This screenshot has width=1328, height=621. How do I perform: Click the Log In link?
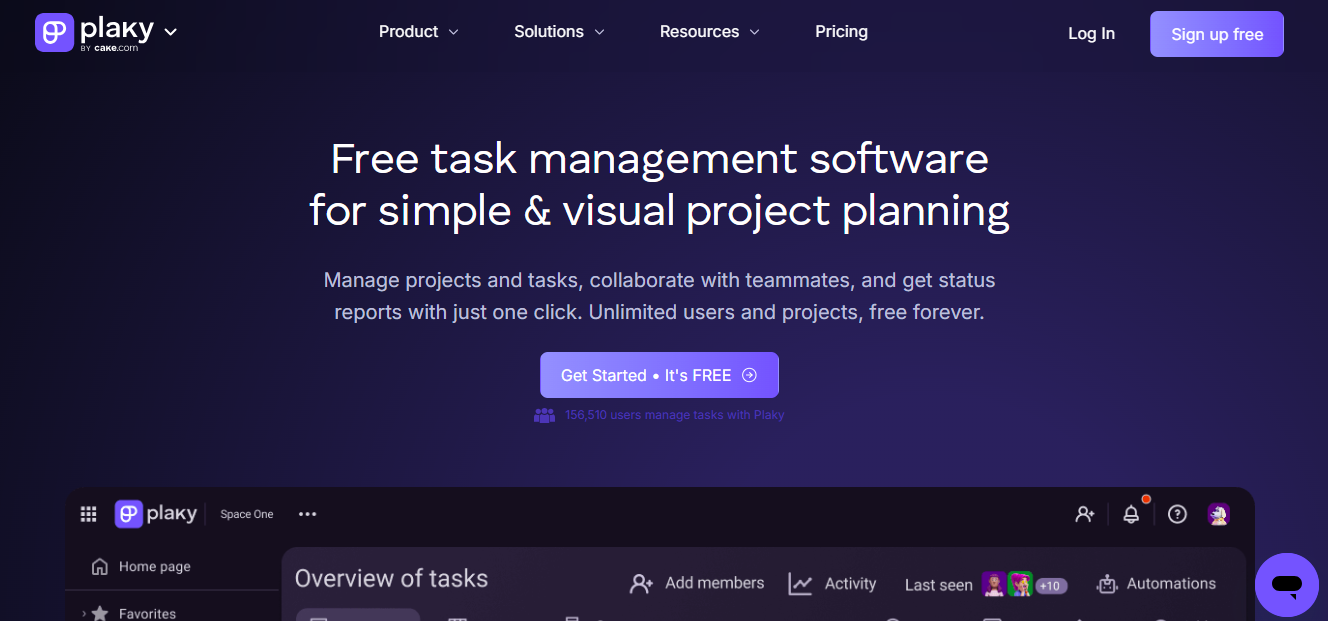tap(1091, 34)
